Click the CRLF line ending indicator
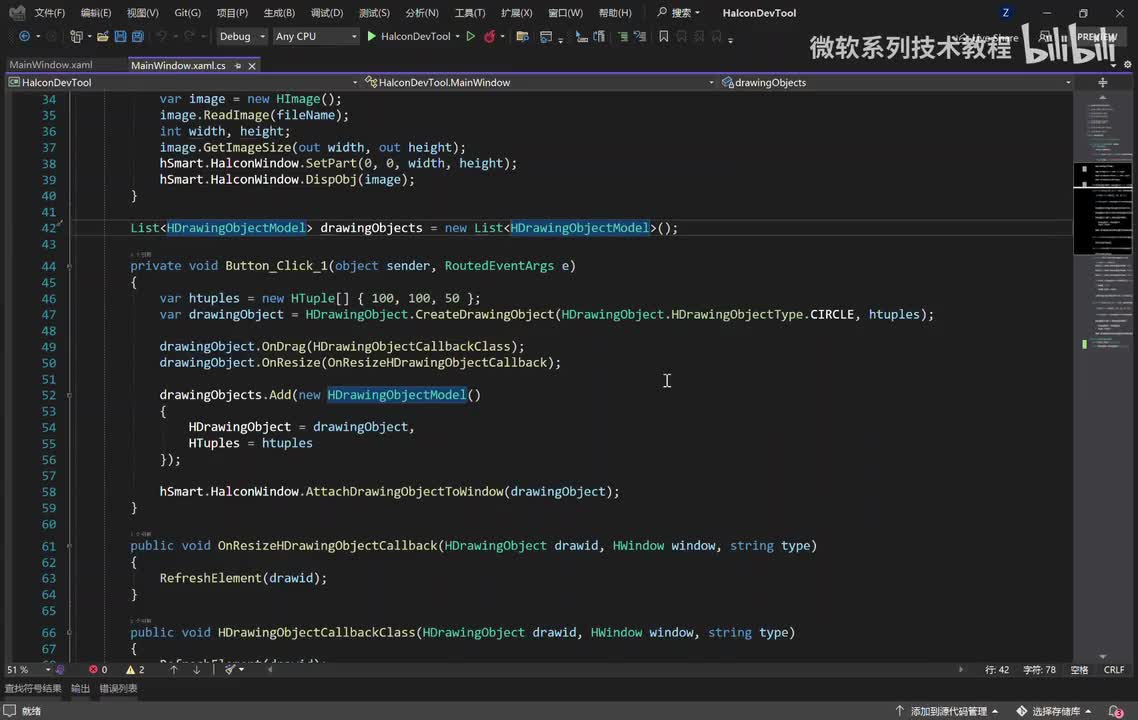Screen dimensions: 1138x720 [1113, 669]
